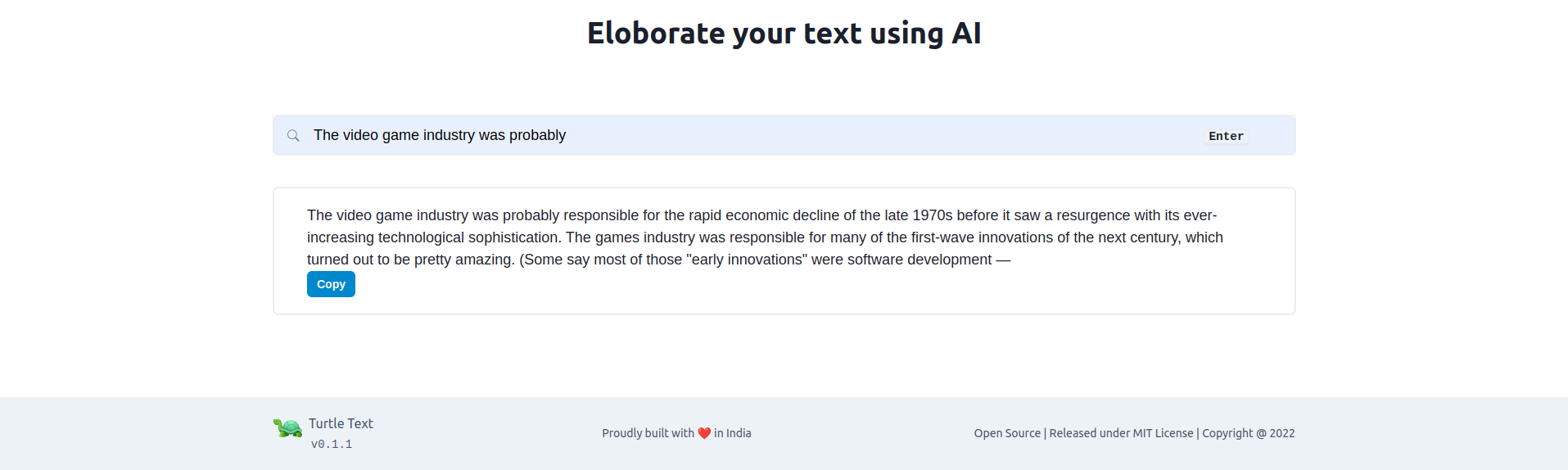Image resolution: width=1568 pixels, height=470 pixels.
Task: Click the word '1970s' in generated output
Action: pos(933,215)
